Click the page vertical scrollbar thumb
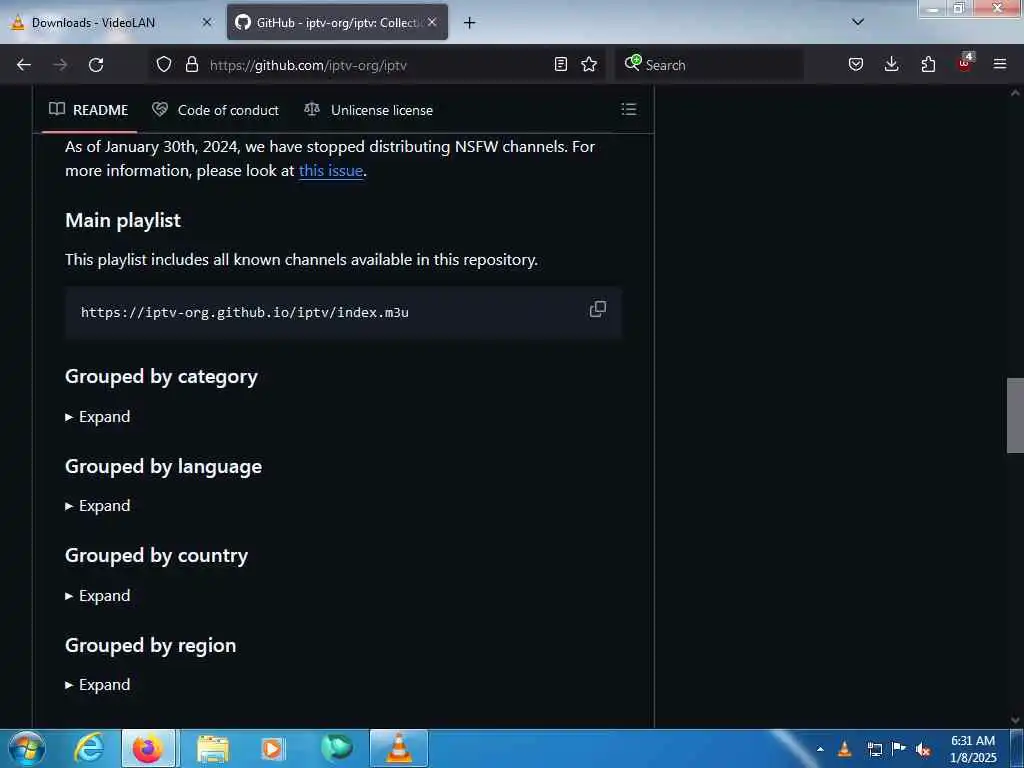 tap(1015, 415)
